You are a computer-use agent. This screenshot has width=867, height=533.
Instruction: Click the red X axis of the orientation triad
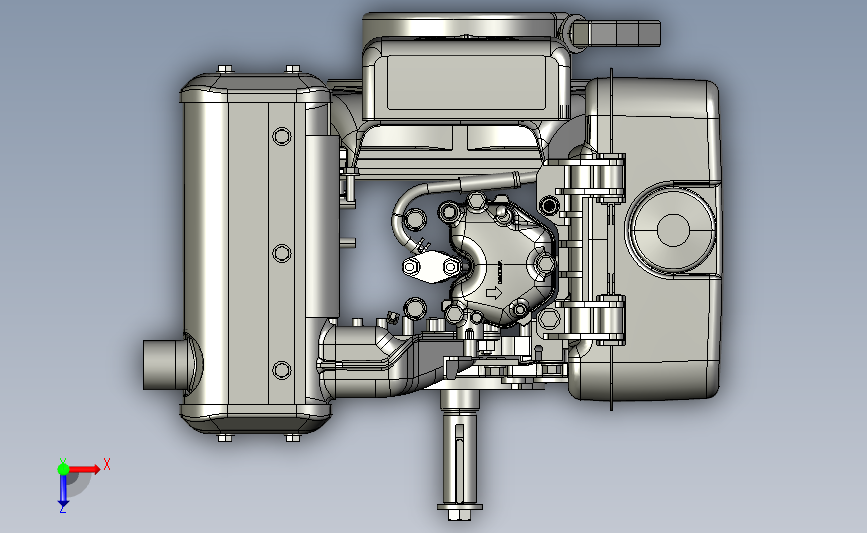pos(85,469)
